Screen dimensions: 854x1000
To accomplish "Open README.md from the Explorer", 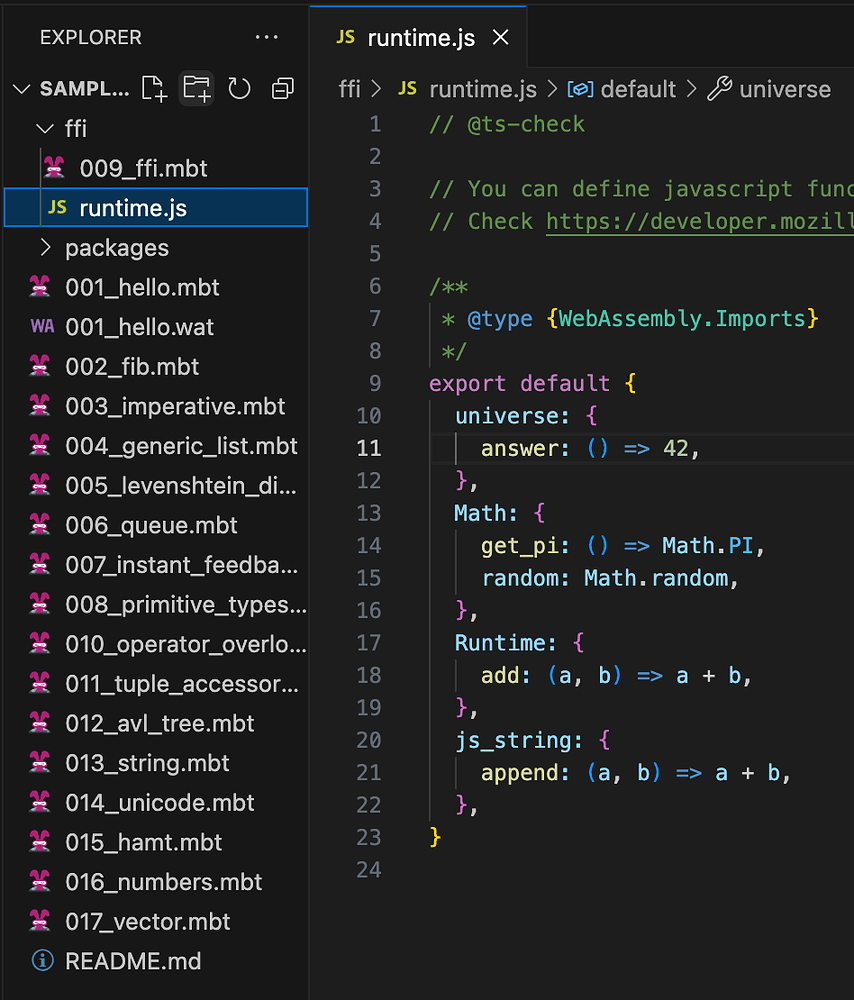I will (133, 961).
